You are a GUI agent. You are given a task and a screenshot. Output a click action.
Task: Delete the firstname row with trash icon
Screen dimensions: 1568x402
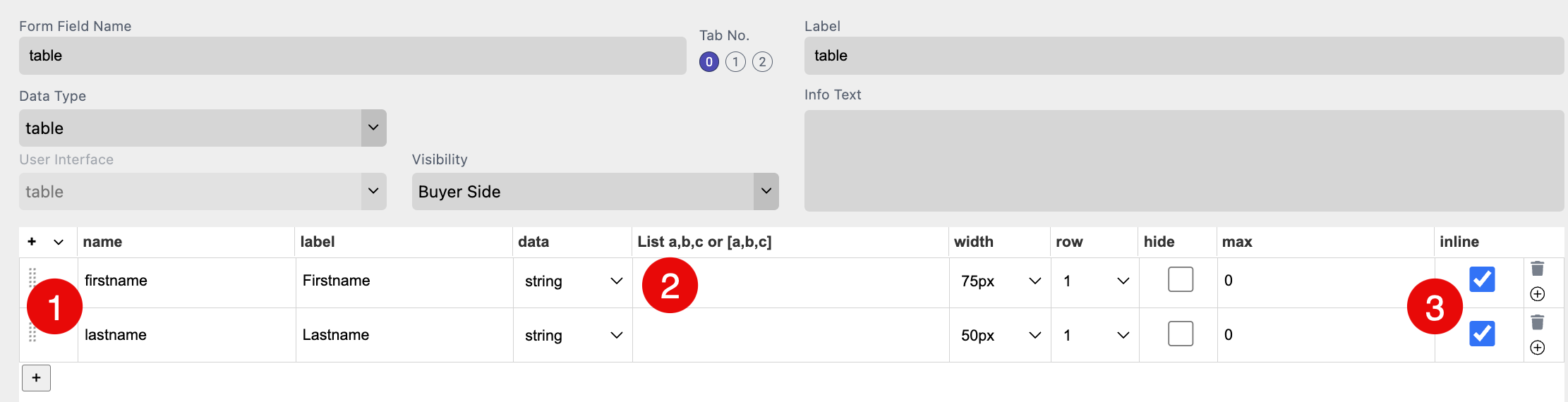coord(1537,269)
